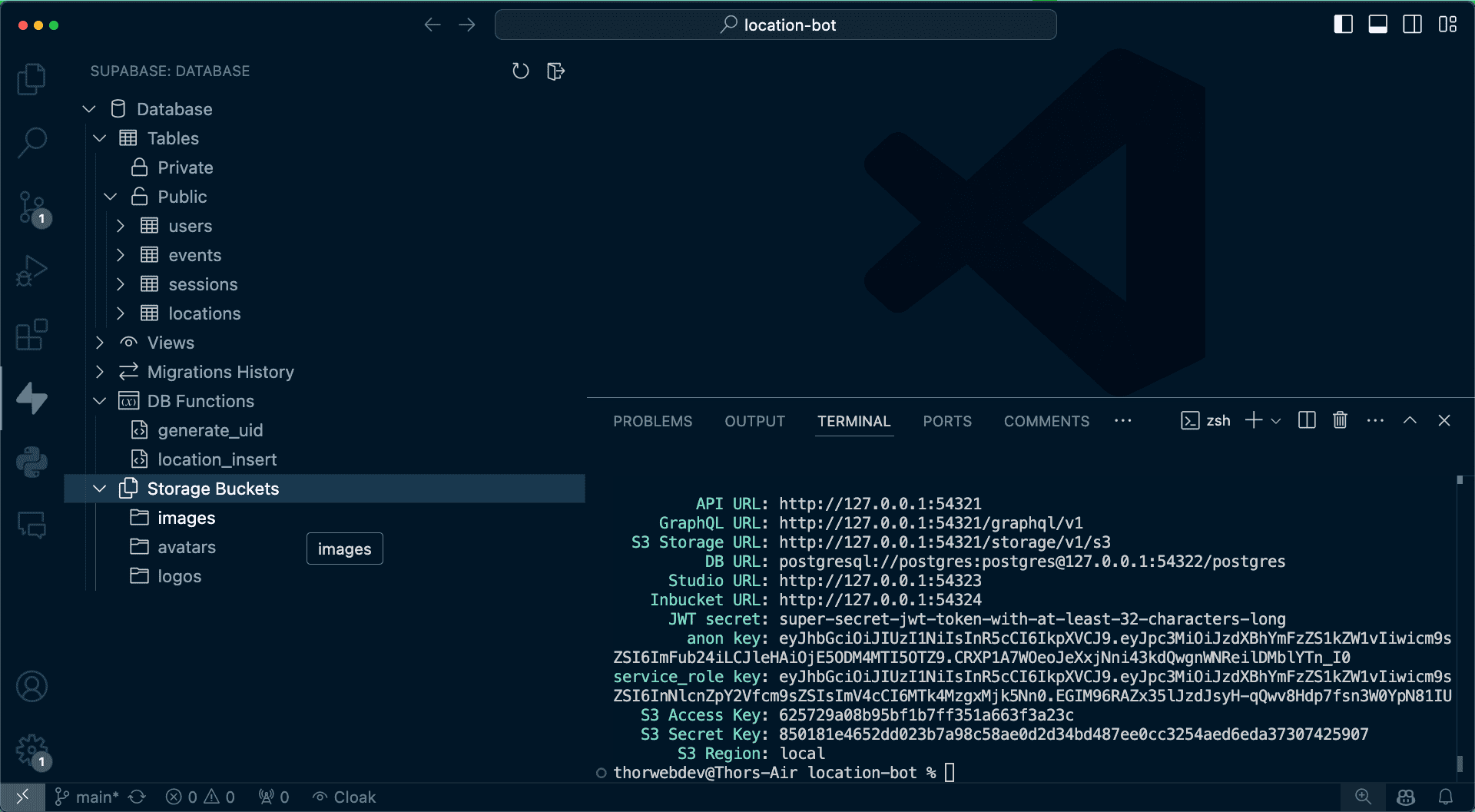Select the Python icon in the activity bar
This screenshot has height=812, width=1475.
coord(31,462)
